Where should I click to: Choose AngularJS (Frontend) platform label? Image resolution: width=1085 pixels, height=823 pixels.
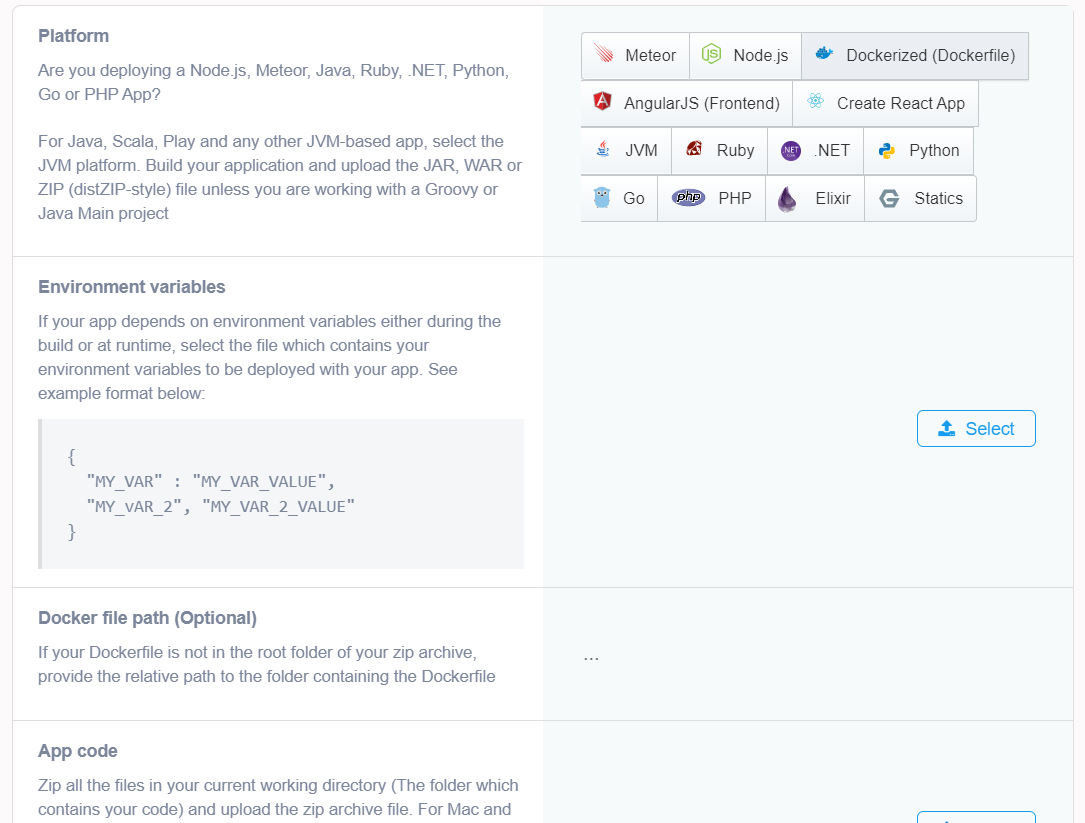[702, 103]
